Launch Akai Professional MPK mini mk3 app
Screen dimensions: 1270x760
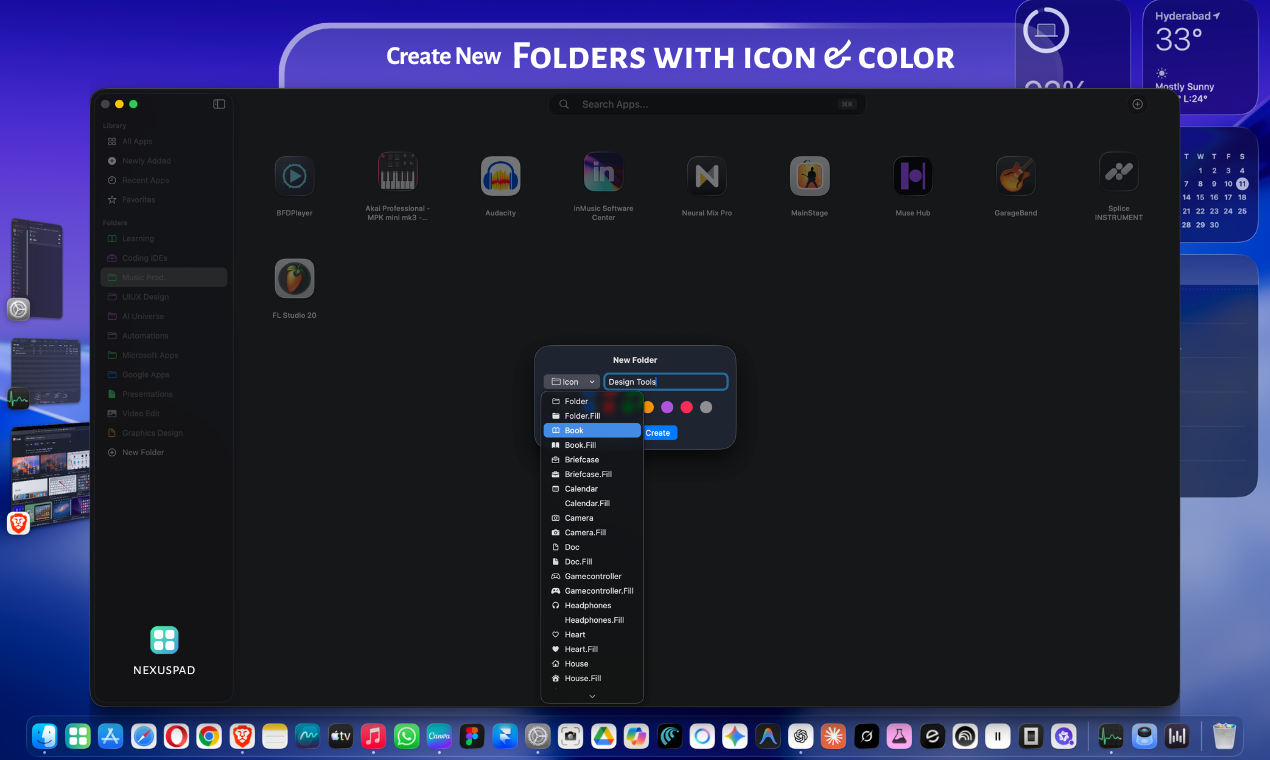[398, 172]
